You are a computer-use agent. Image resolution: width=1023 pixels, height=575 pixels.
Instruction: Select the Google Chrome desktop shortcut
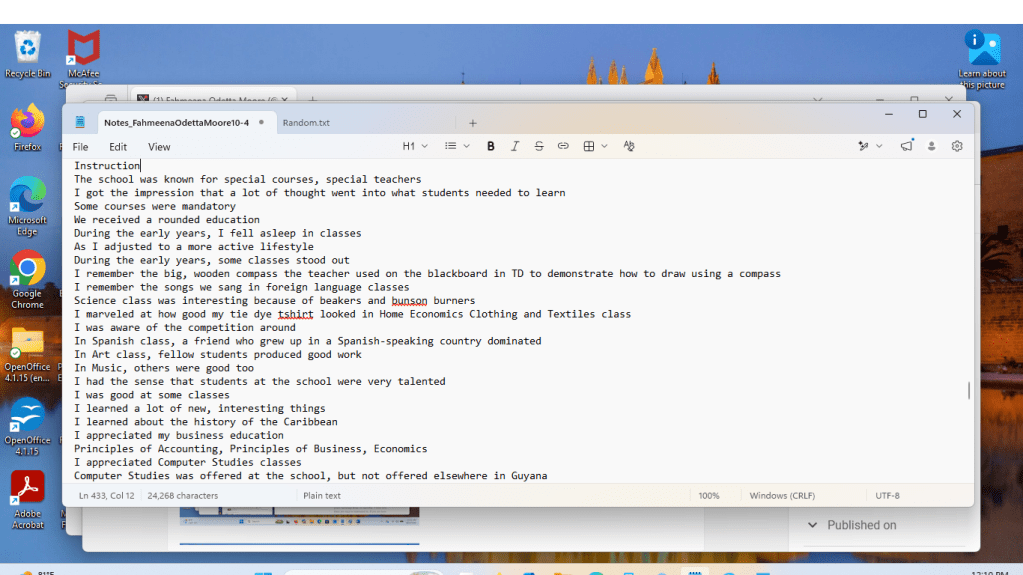pyautogui.click(x=27, y=279)
